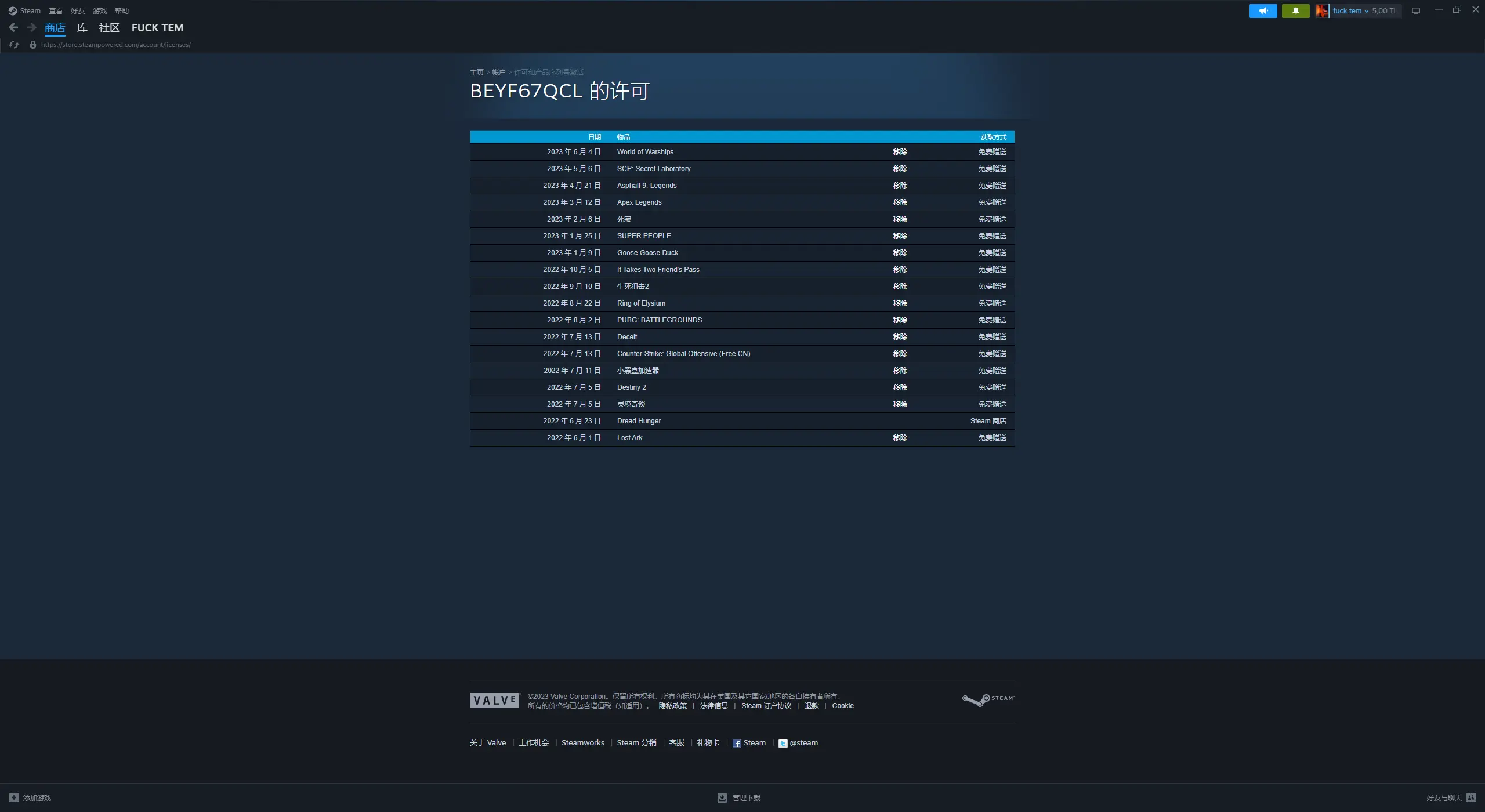Click the store URL address text

pos(116,45)
